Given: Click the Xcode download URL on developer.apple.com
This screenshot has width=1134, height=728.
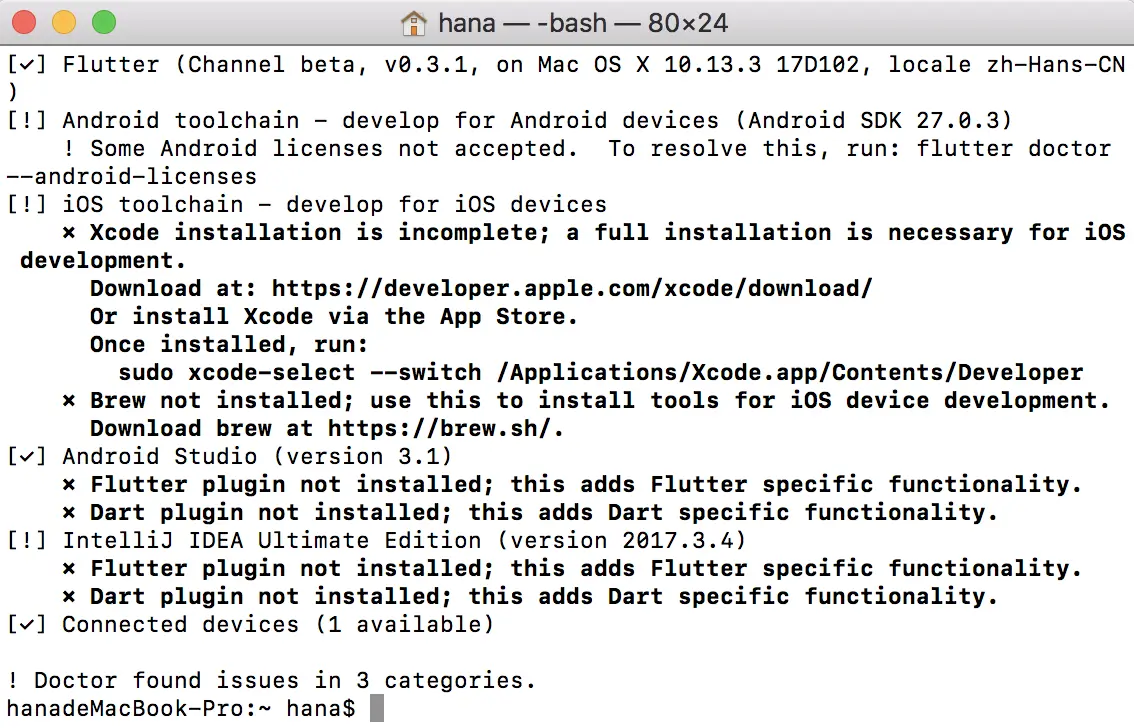Looking at the screenshot, I should 572,289.
